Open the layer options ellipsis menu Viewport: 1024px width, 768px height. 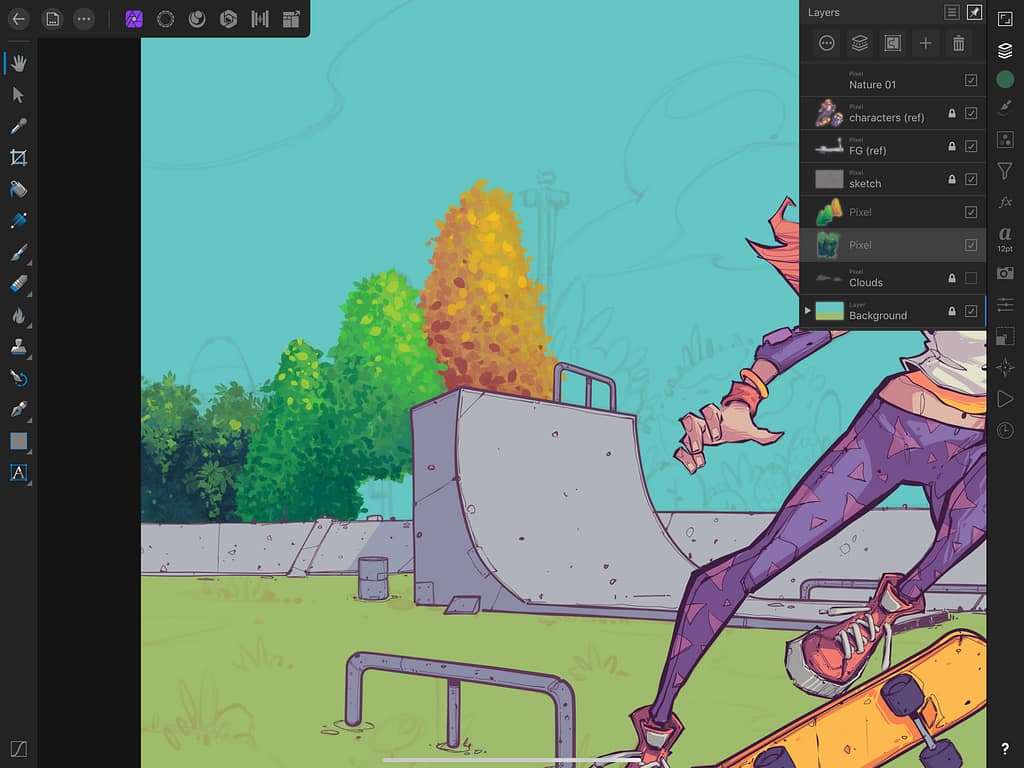pos(826,43)
